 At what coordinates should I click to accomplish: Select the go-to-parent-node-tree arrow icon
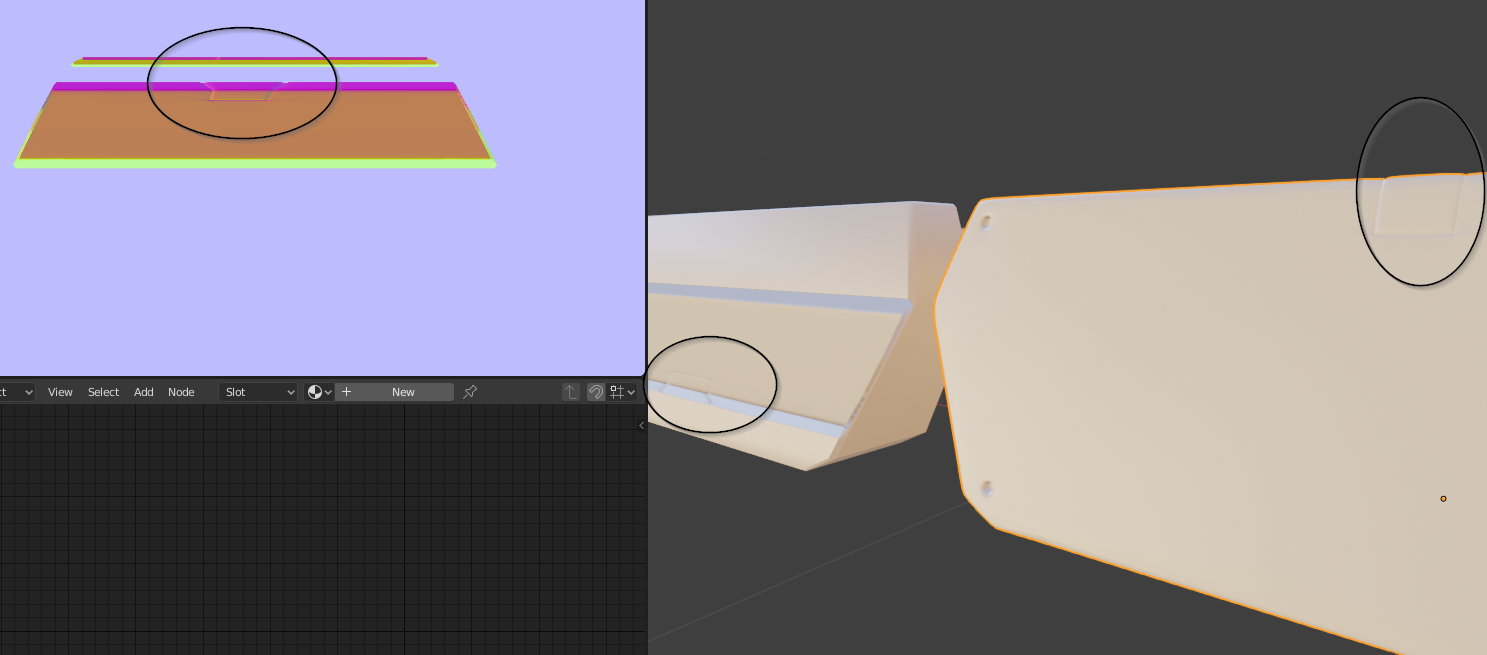coord(570,392)
